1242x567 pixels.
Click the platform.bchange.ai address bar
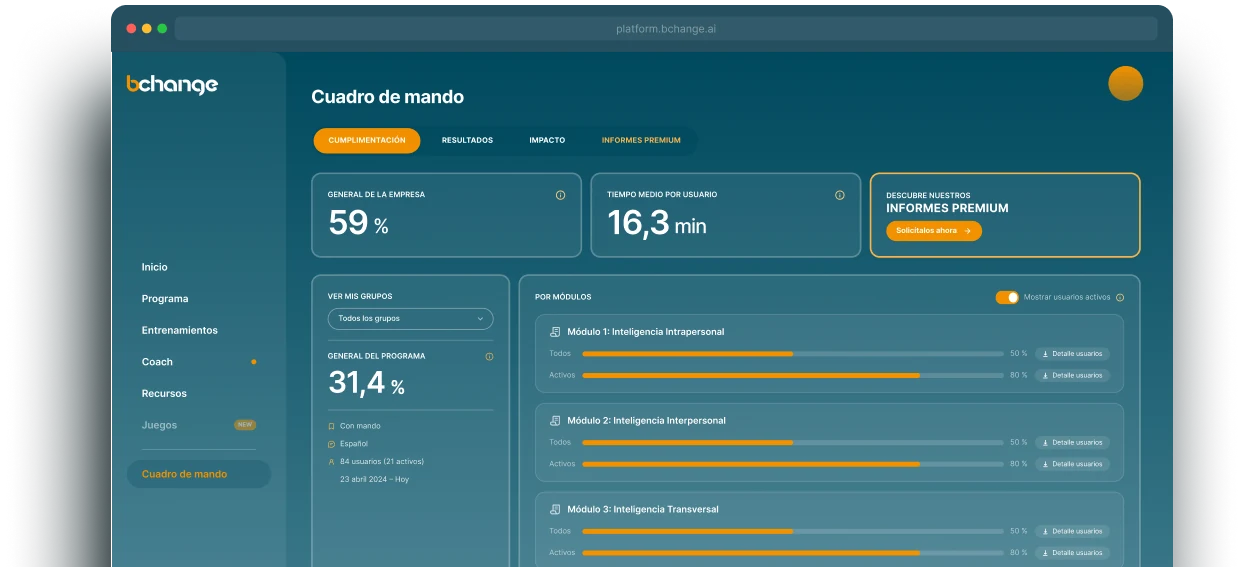tap(666, 29)
